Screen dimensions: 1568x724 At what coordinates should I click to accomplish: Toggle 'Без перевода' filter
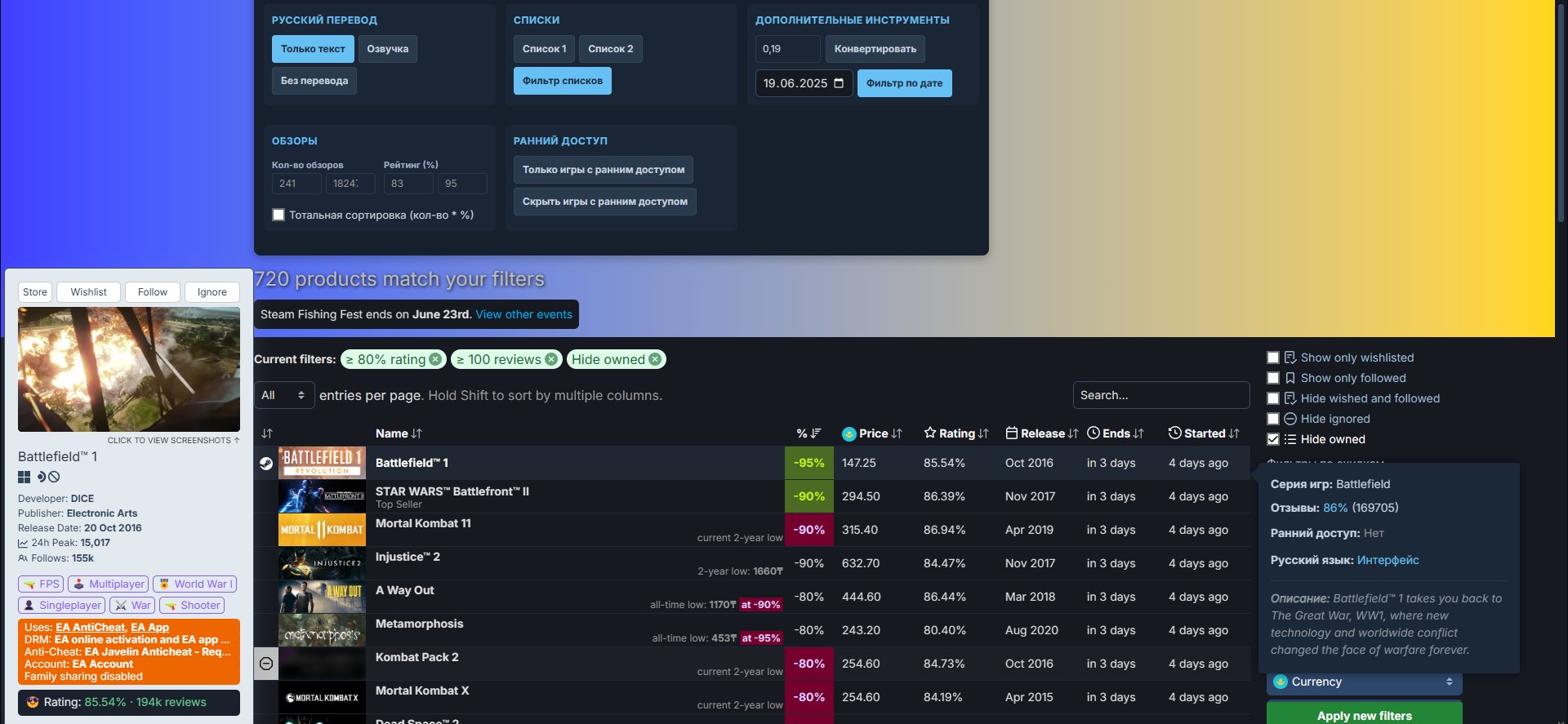314,81
